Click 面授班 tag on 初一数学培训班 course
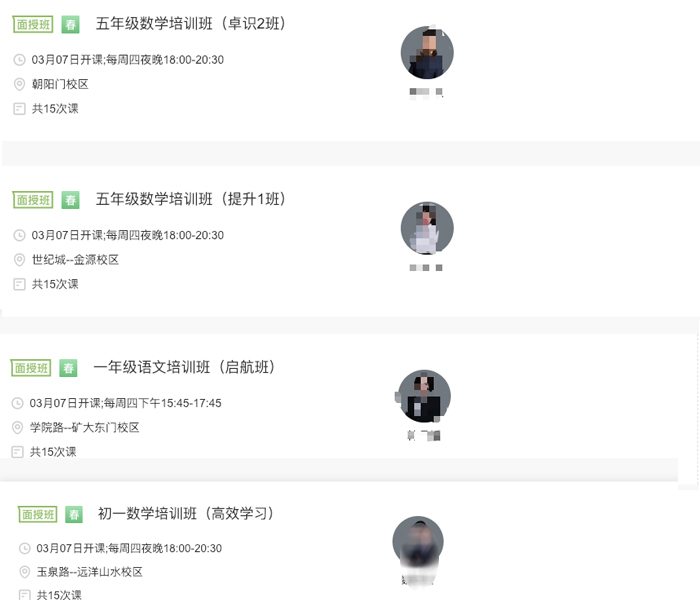Screen dimensions: 700x600 coord(38,514)
